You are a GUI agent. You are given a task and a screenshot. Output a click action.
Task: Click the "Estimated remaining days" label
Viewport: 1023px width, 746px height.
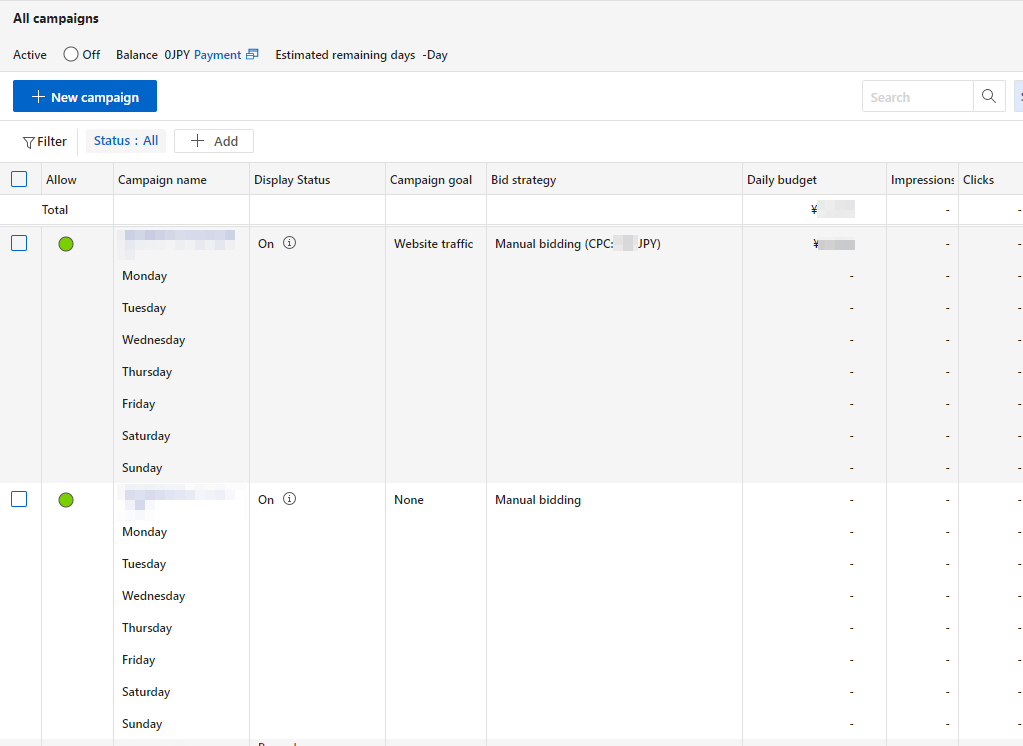click(x=345, y=55)
